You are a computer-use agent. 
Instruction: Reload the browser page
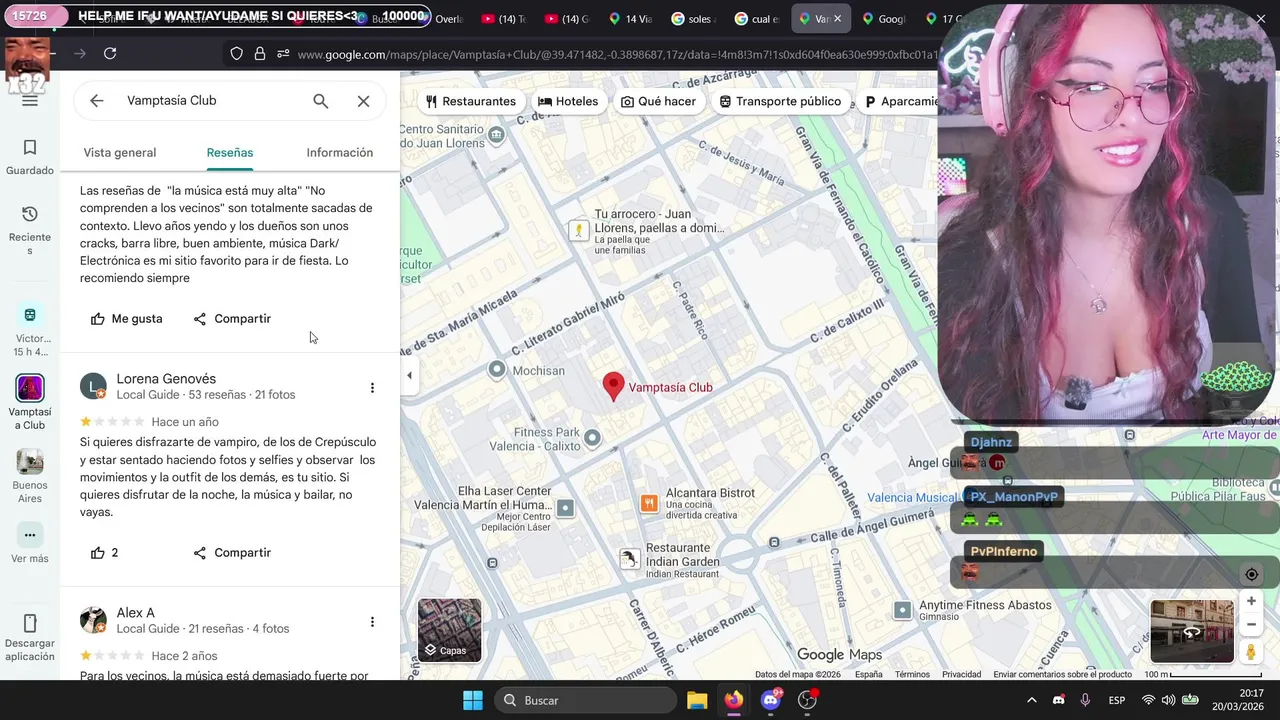pos(110,54)
